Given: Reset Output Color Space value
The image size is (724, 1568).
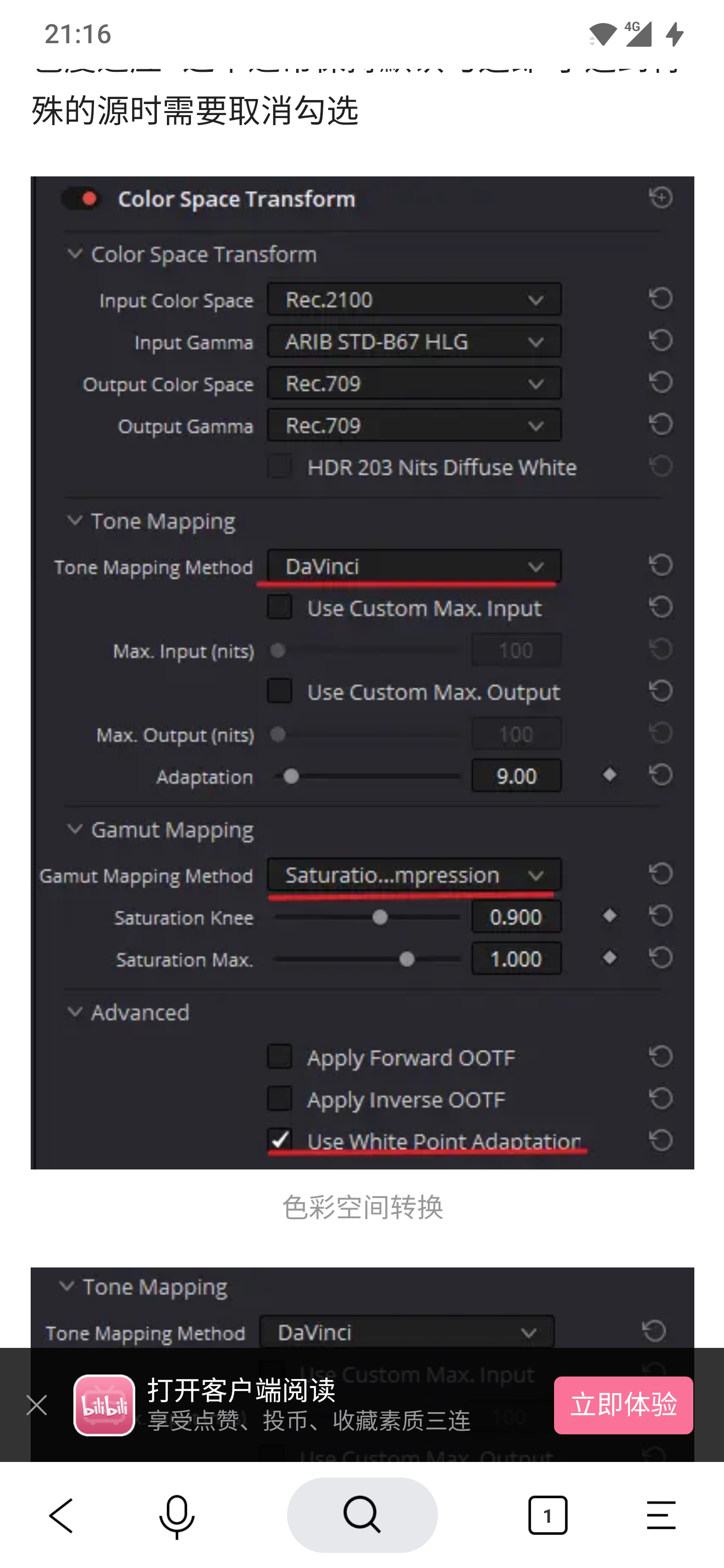Looking at the screenshot, I should click(661, 382).
